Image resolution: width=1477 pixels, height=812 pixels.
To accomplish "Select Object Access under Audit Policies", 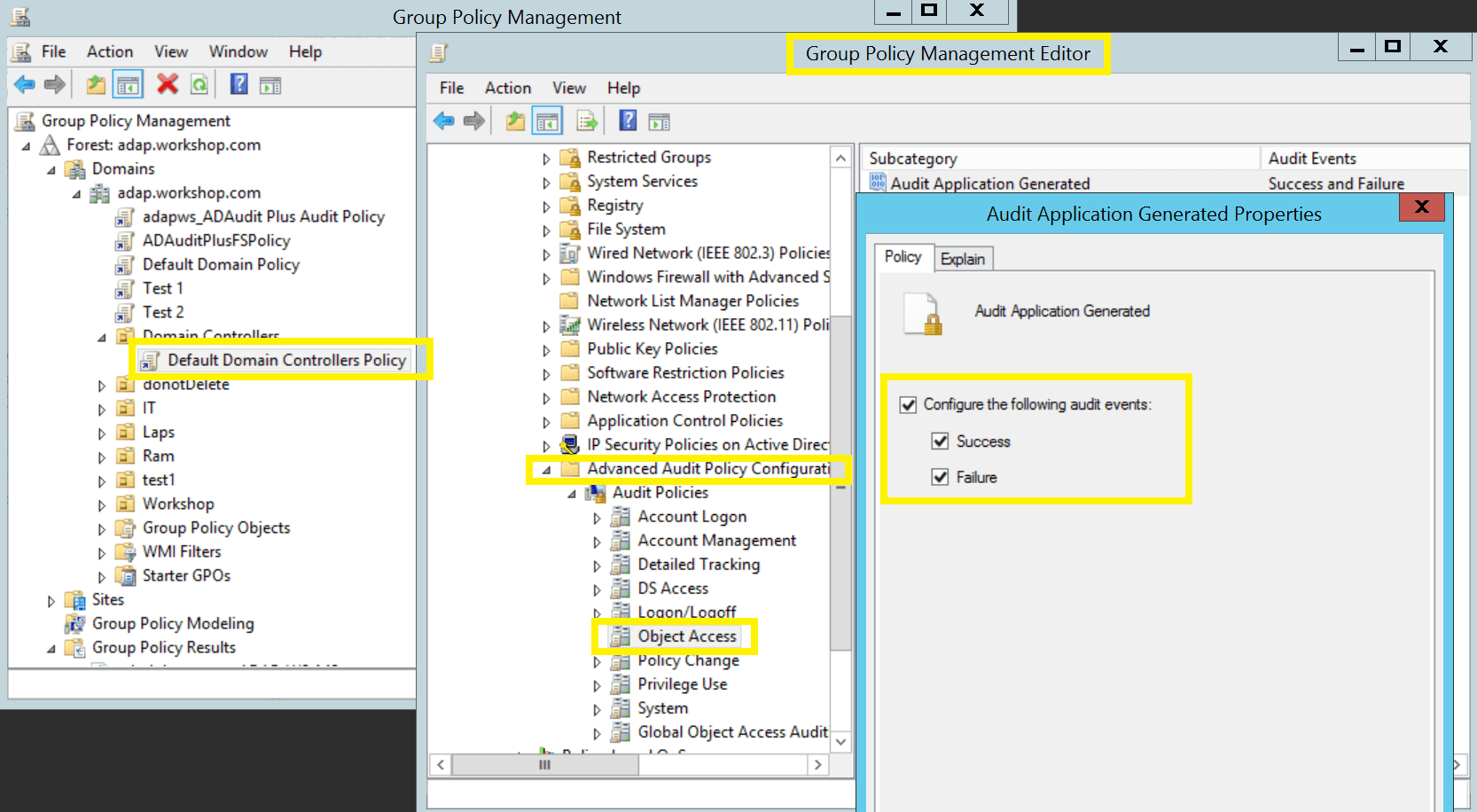I will 686,636.
